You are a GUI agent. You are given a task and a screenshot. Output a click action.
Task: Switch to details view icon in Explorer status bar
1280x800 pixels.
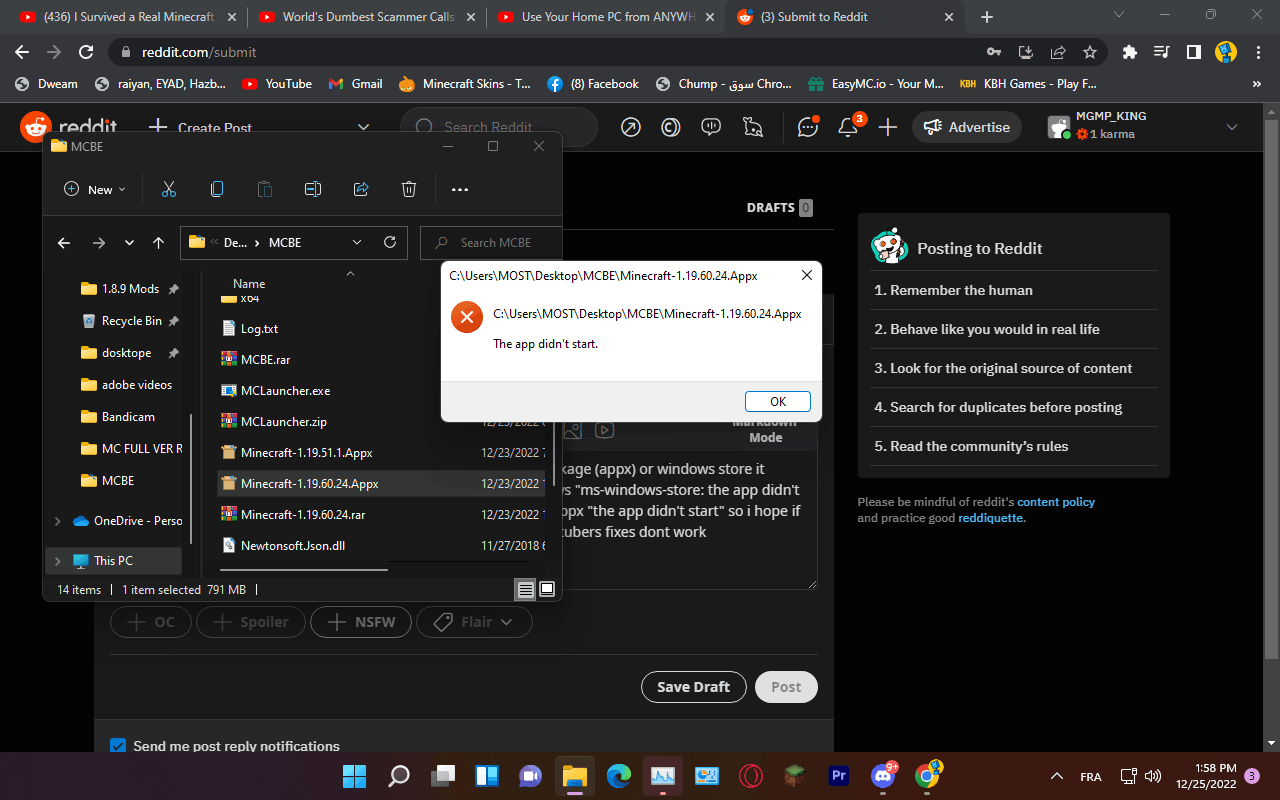point(525,590)
